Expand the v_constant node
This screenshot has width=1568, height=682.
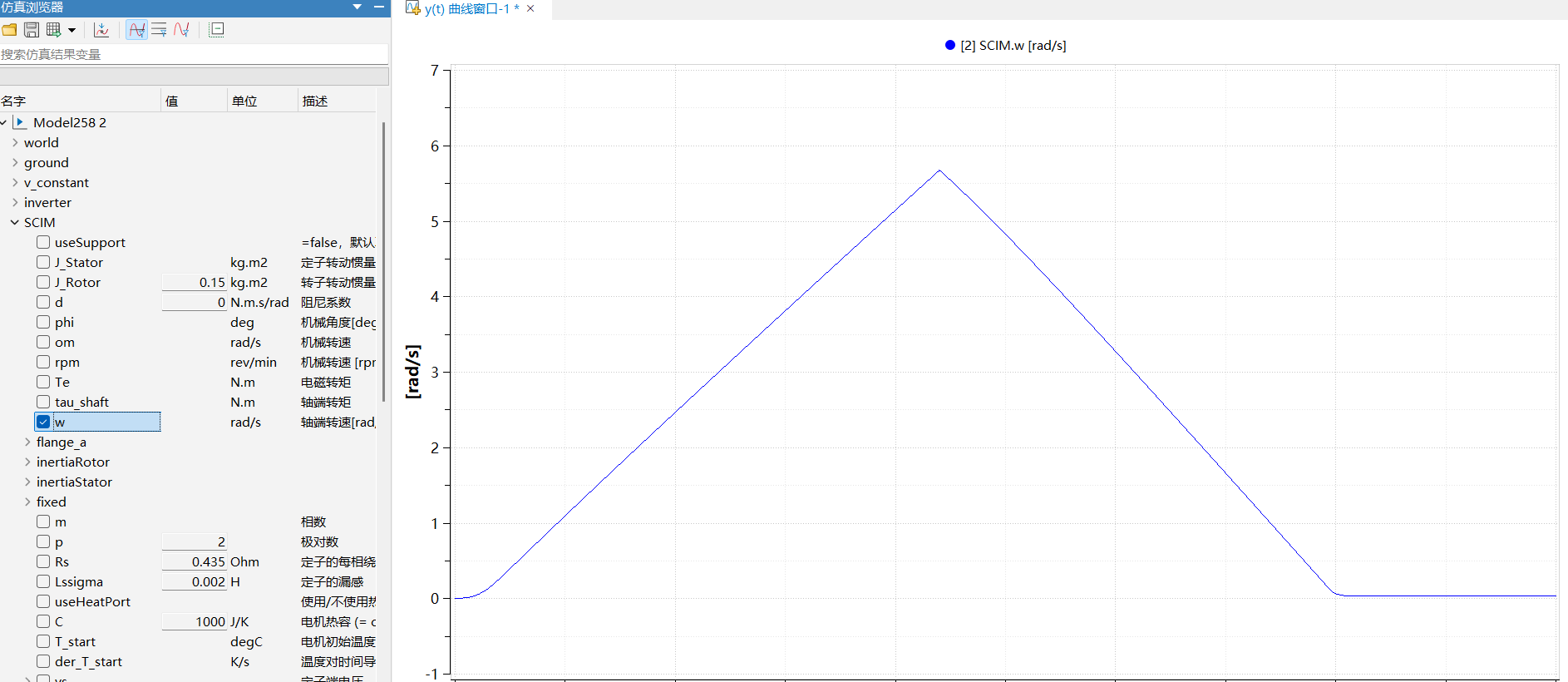(15, 182)
